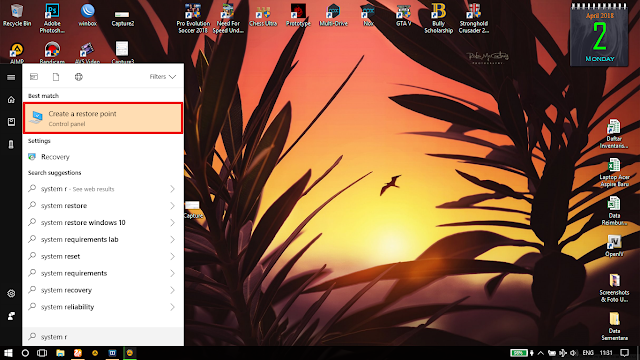Viewport: 640px width, 360px height.
Task: Expand the 'system reliability' suggestion arrow
Action: pyautogui.click(x=172, y=307)
